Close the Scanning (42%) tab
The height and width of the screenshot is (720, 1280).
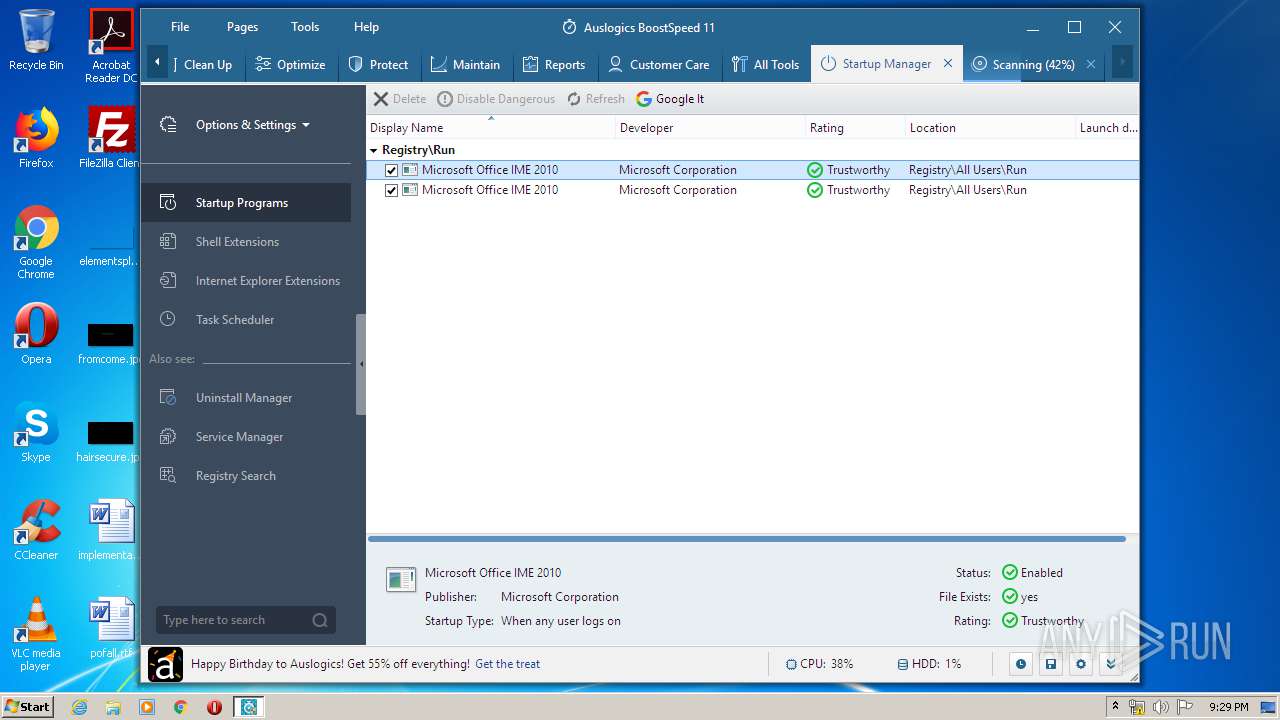tap(1091, 64)
